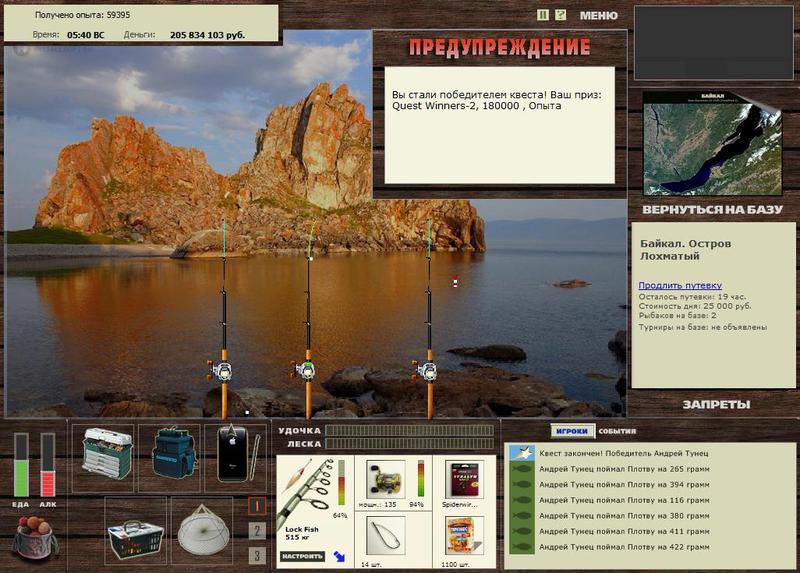Image resolution: width=800 pixels, height=573 pixels.
Task: Select rod slot 2
Action: click(257, 531)
